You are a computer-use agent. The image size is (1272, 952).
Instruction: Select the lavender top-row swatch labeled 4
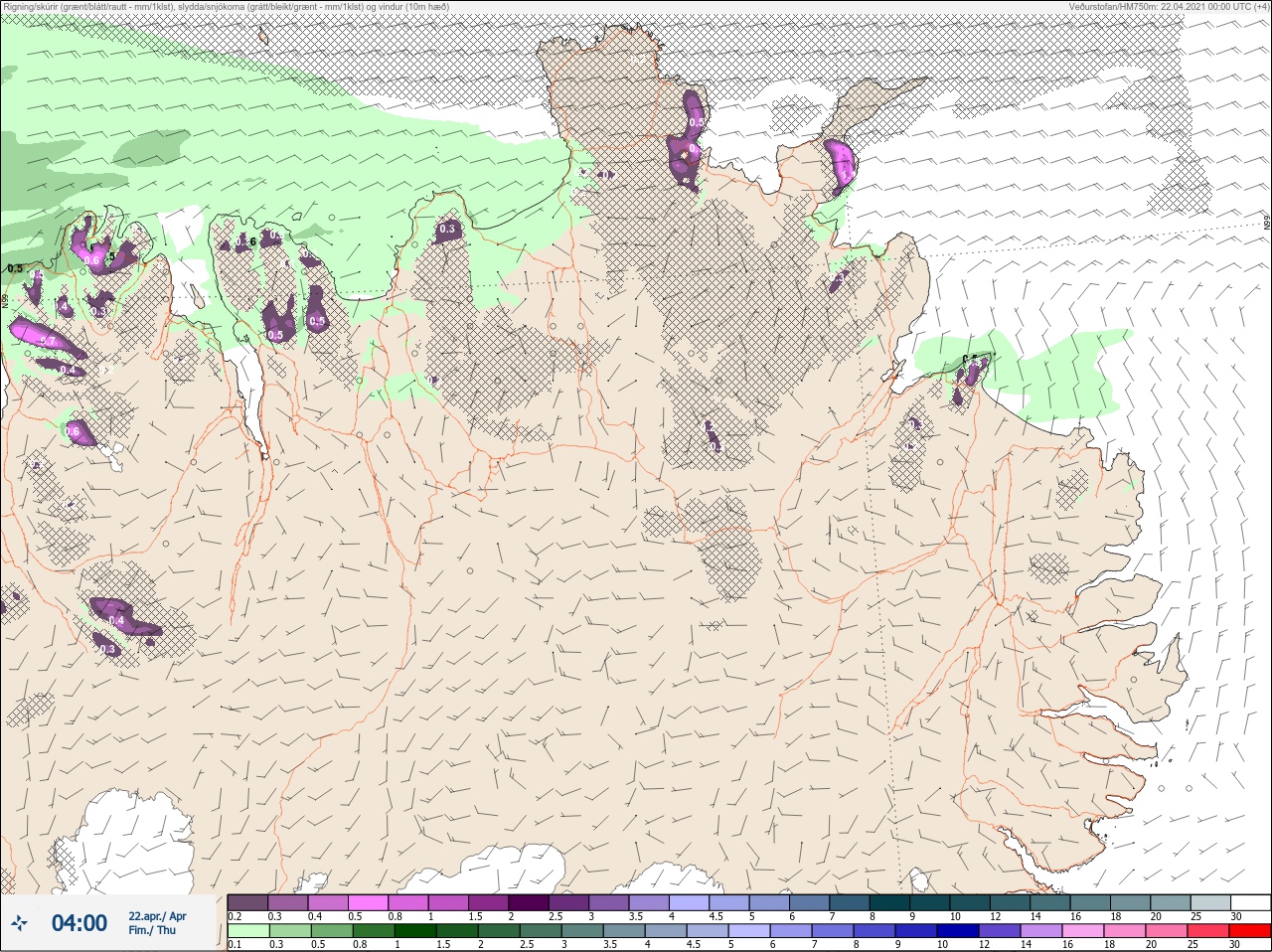click(690, 902)
